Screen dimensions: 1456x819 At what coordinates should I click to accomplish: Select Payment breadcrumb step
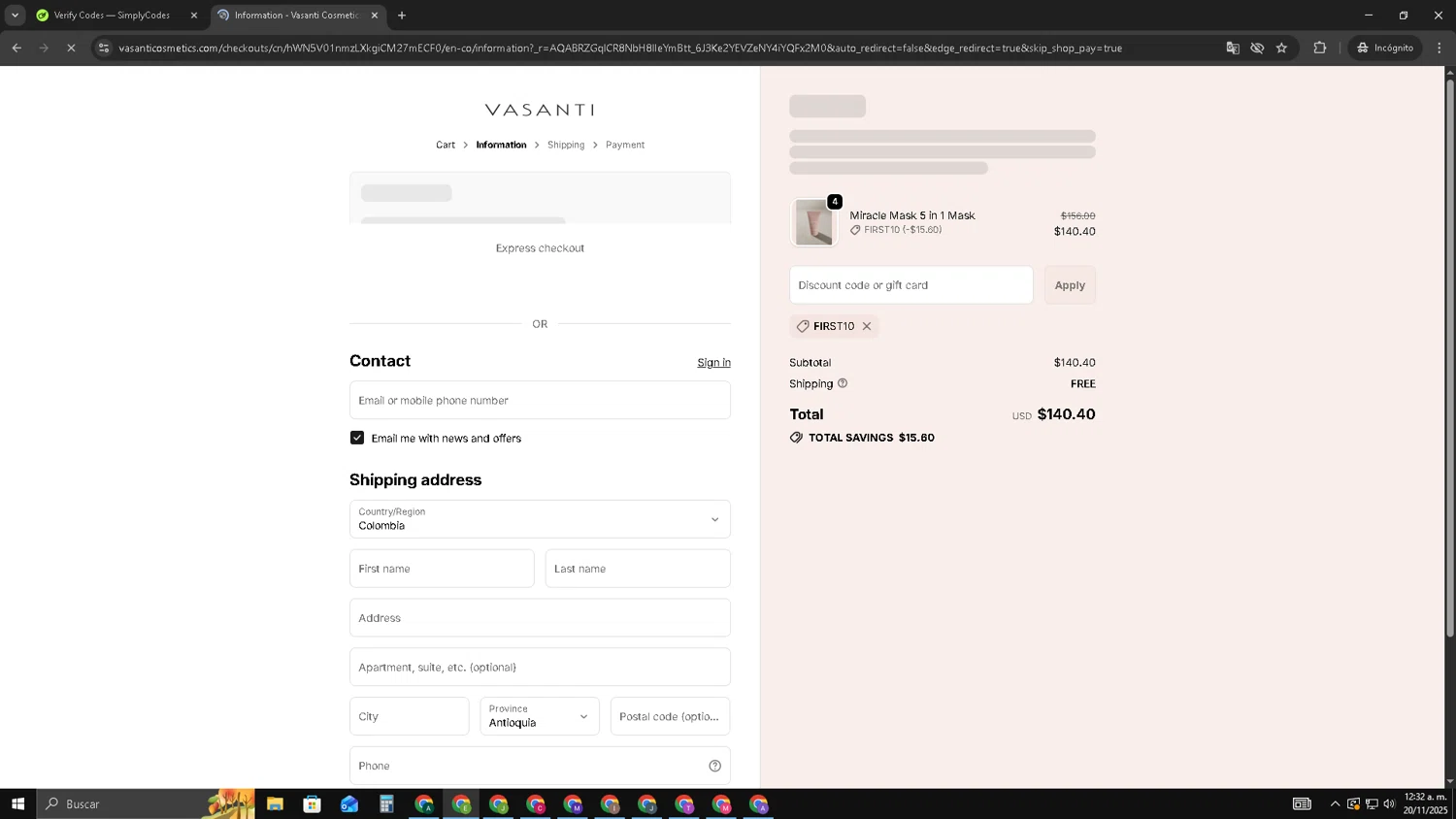point(625,145)
